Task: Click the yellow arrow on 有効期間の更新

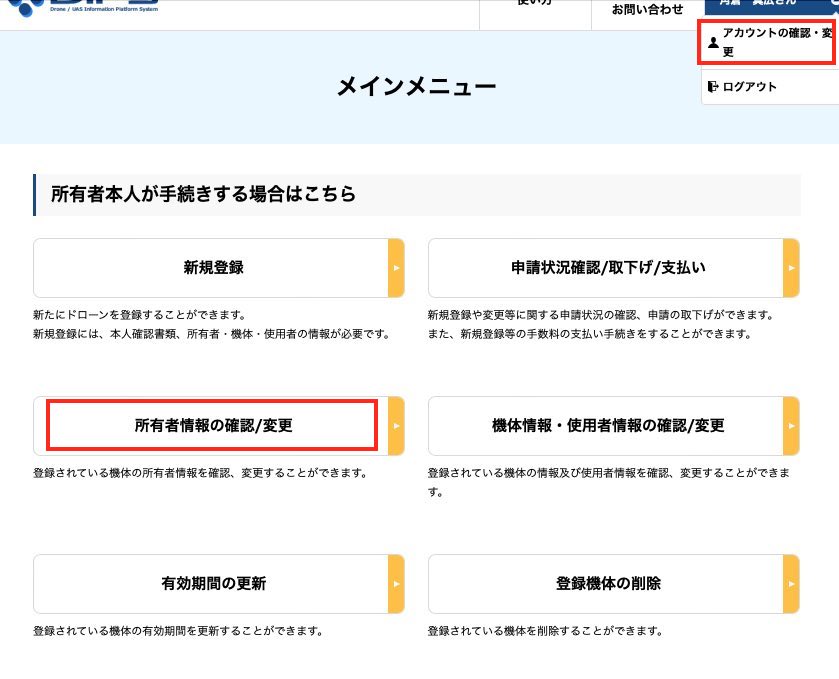Action: pyautogui.click(x=396, y=583)
